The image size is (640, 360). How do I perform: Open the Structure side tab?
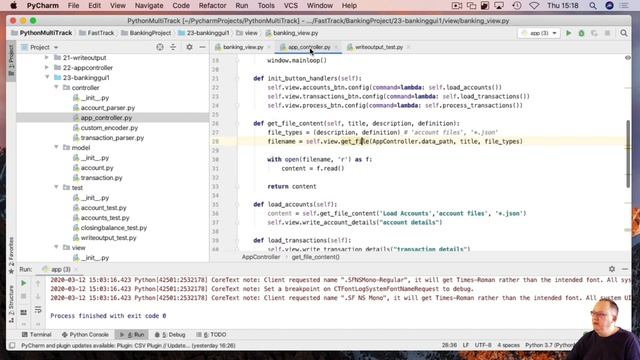11,304
